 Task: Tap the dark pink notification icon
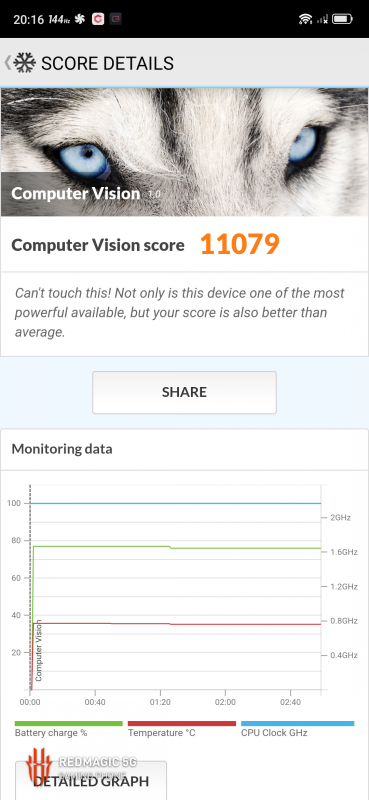coord(116,19)
